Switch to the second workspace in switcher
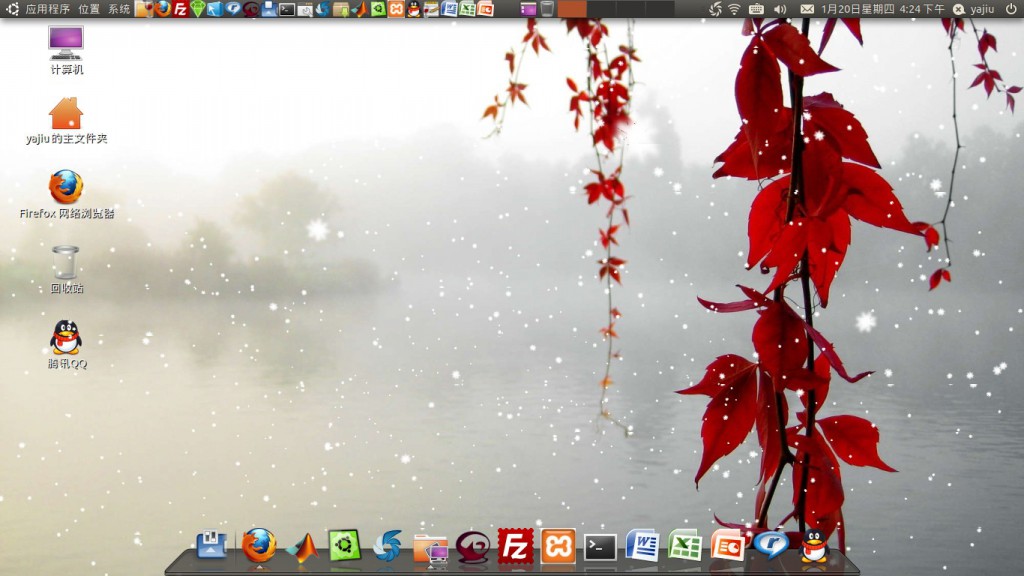This screenshot has height=576, width=1024. [601, 9]
